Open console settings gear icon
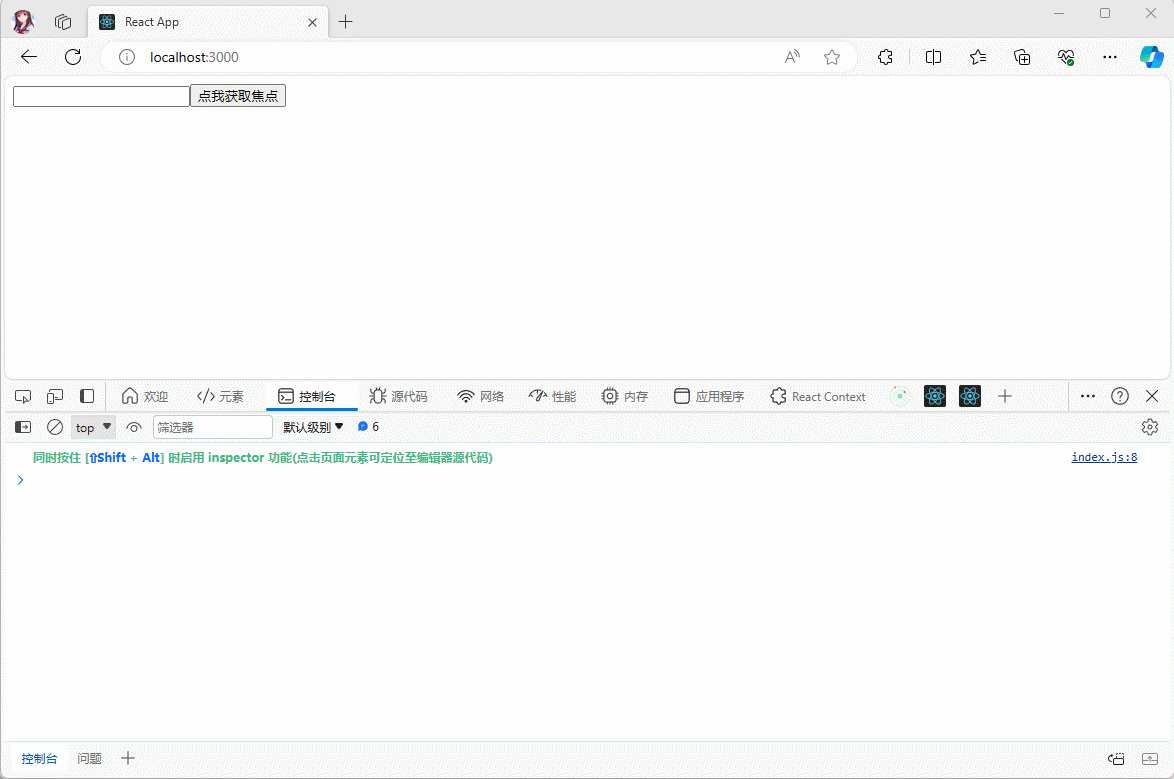Image resolution: width=1174 pixels, height=779 pixels. pos(1150,427)
